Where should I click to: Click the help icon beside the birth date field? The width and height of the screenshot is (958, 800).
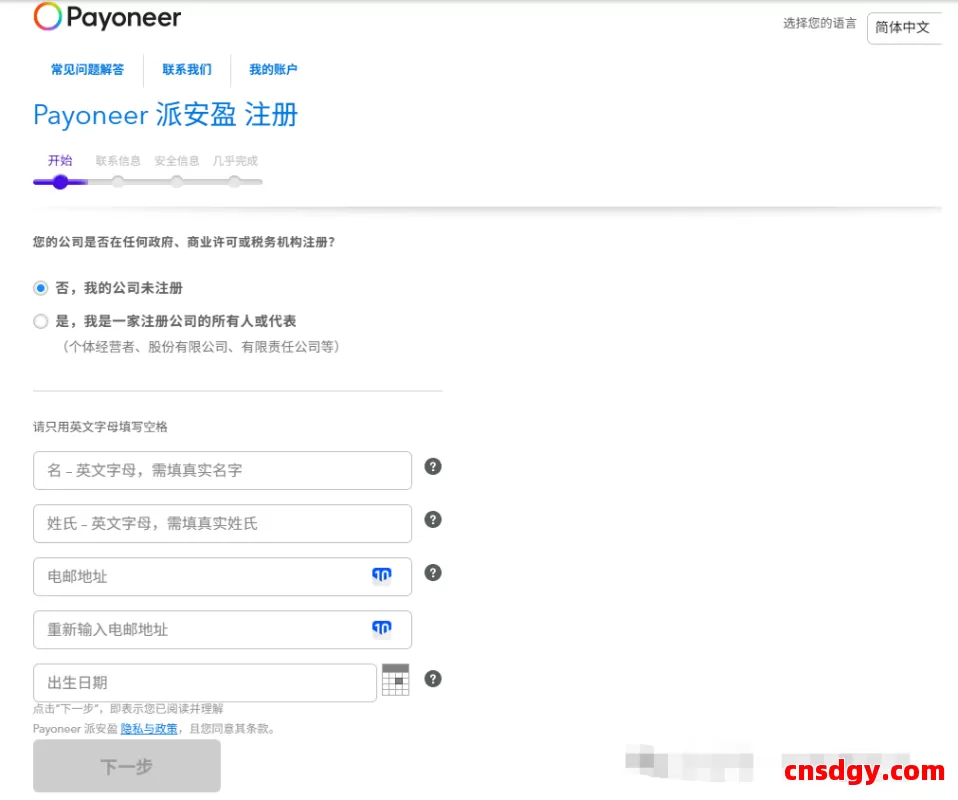click(x=433, y=679)
